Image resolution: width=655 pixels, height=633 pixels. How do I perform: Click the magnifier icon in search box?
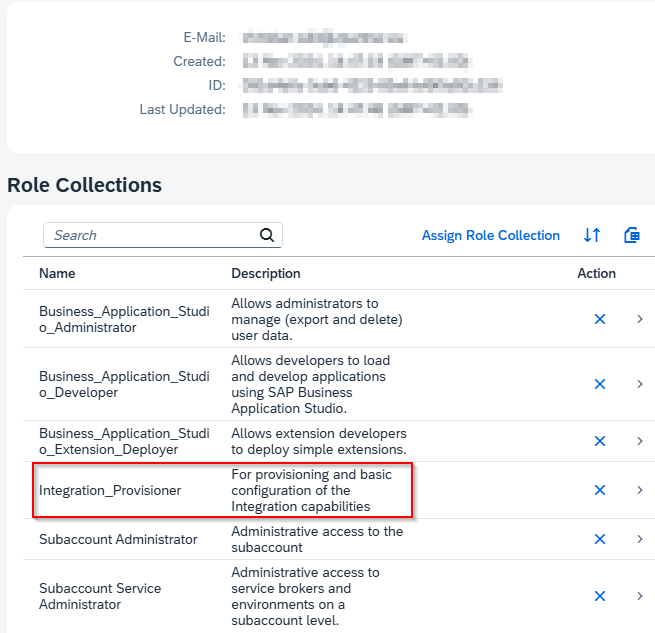click(x=266, y=235)
